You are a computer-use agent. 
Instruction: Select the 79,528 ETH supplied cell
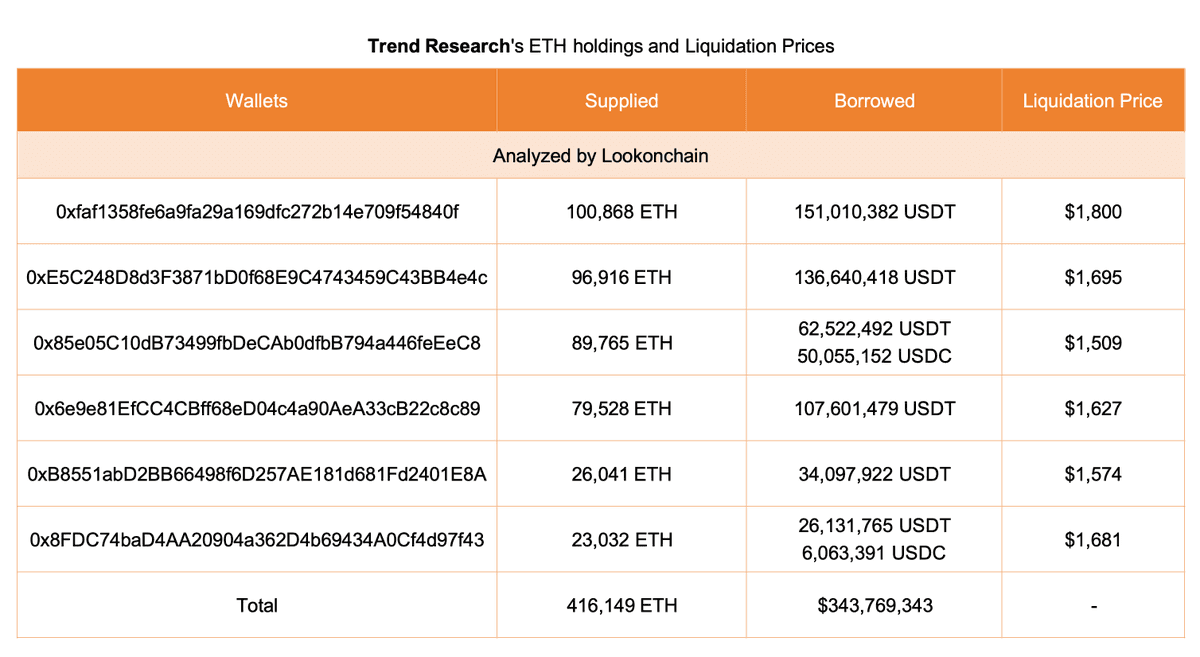point(621,408)
